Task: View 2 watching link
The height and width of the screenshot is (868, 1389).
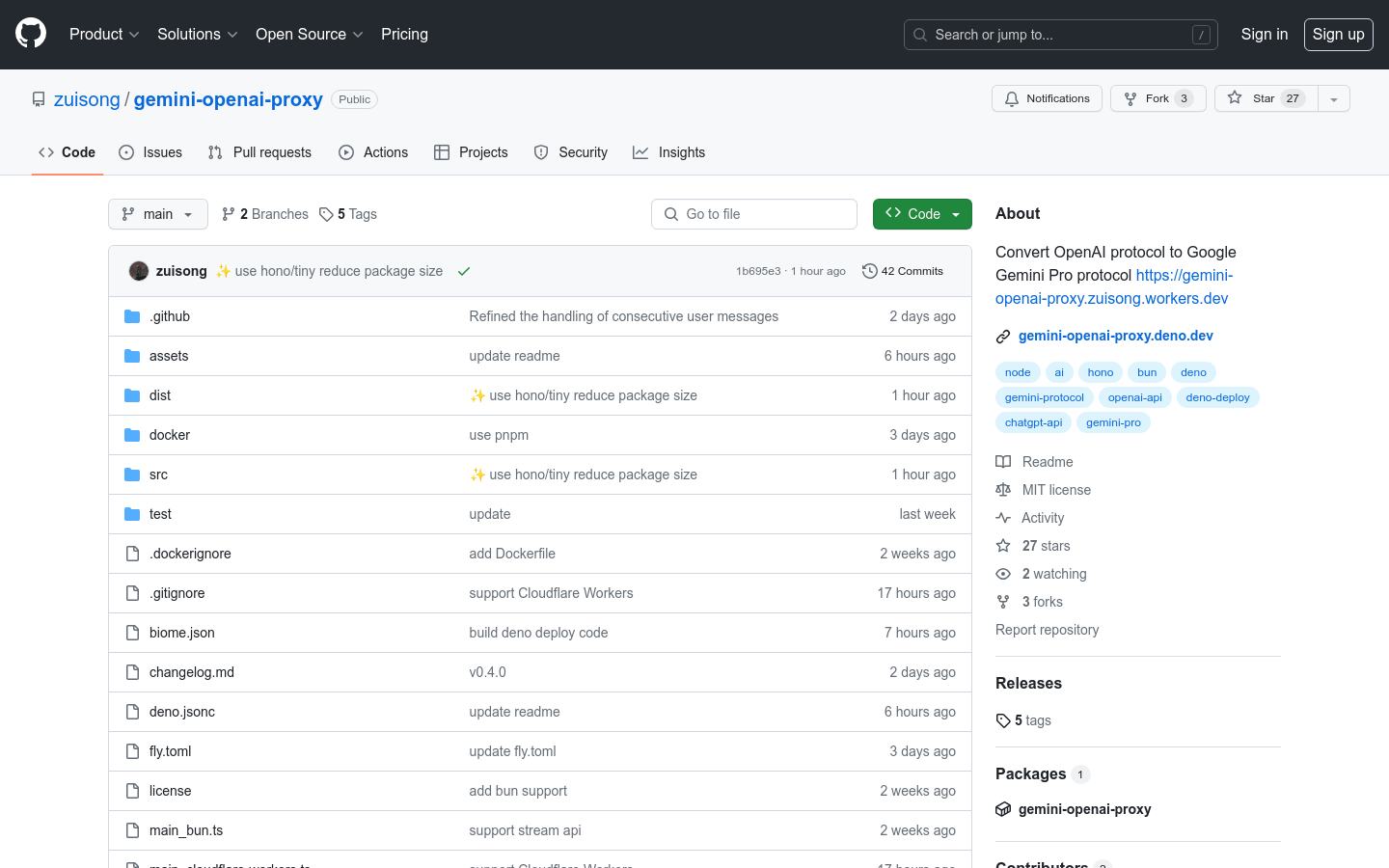Action: [x=1041, y=574]
